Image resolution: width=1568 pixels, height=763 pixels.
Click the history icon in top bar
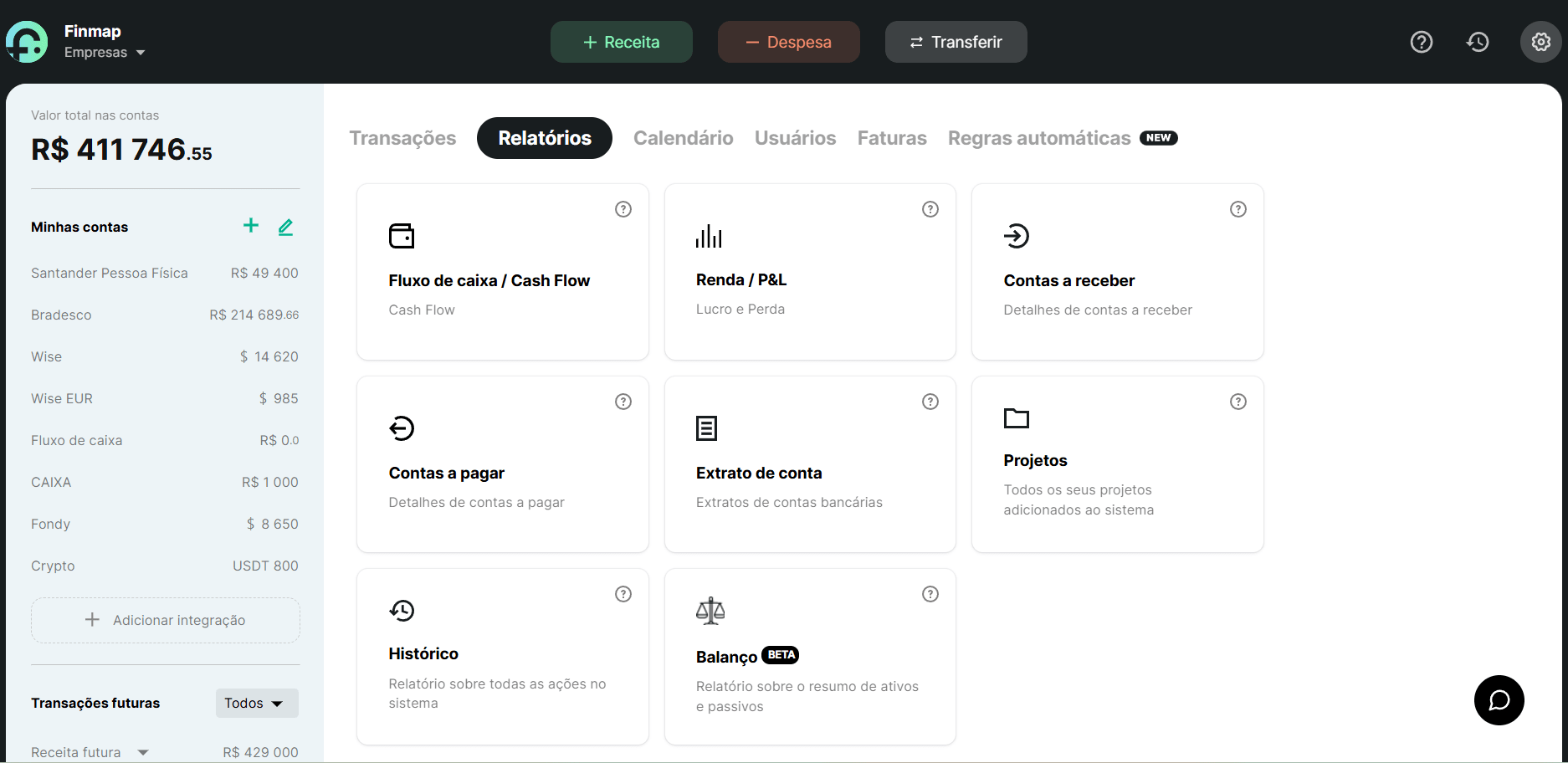click(1478, 41)
